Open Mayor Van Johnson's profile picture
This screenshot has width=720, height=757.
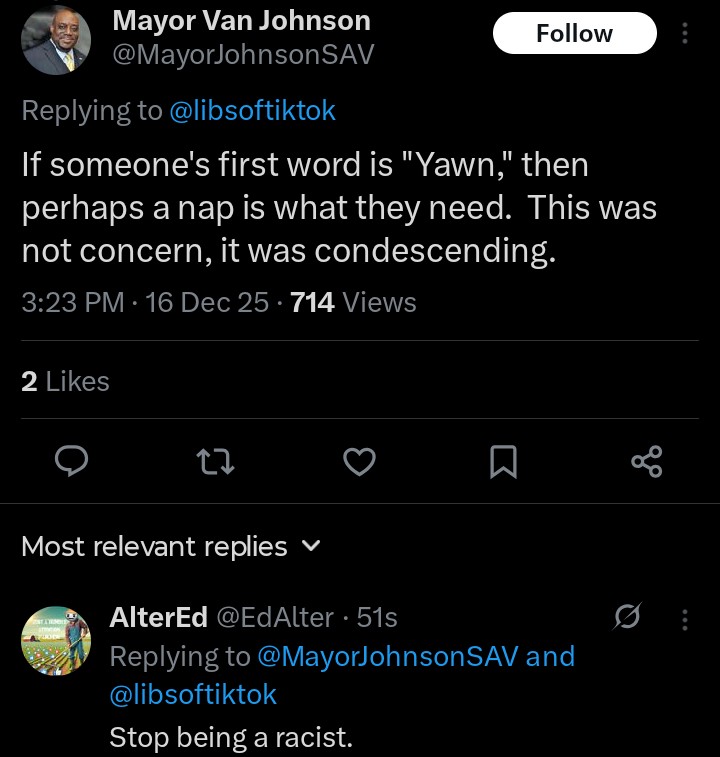[56, 40]
